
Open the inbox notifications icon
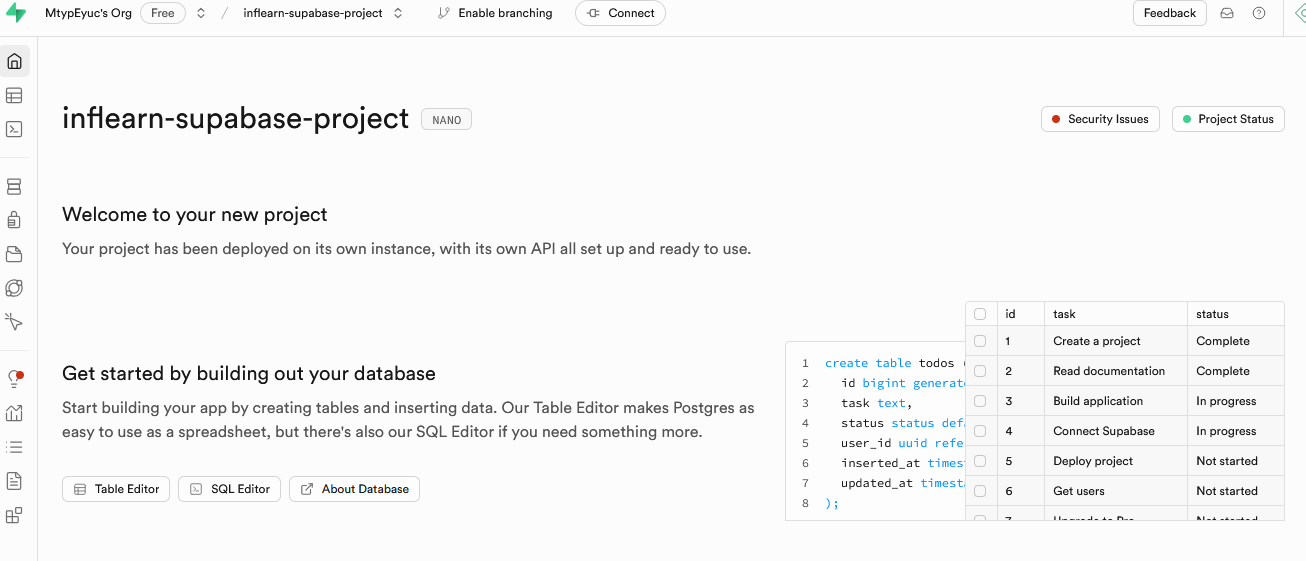coord(1227,13)
